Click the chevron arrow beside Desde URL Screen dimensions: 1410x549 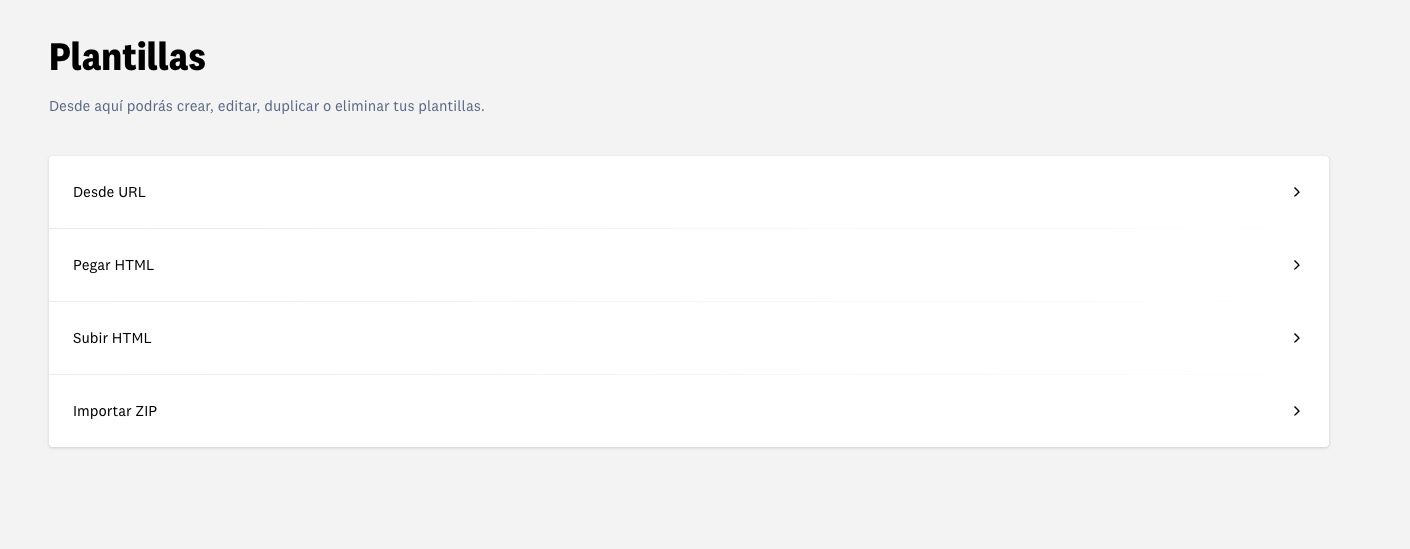click(1296, 192)
